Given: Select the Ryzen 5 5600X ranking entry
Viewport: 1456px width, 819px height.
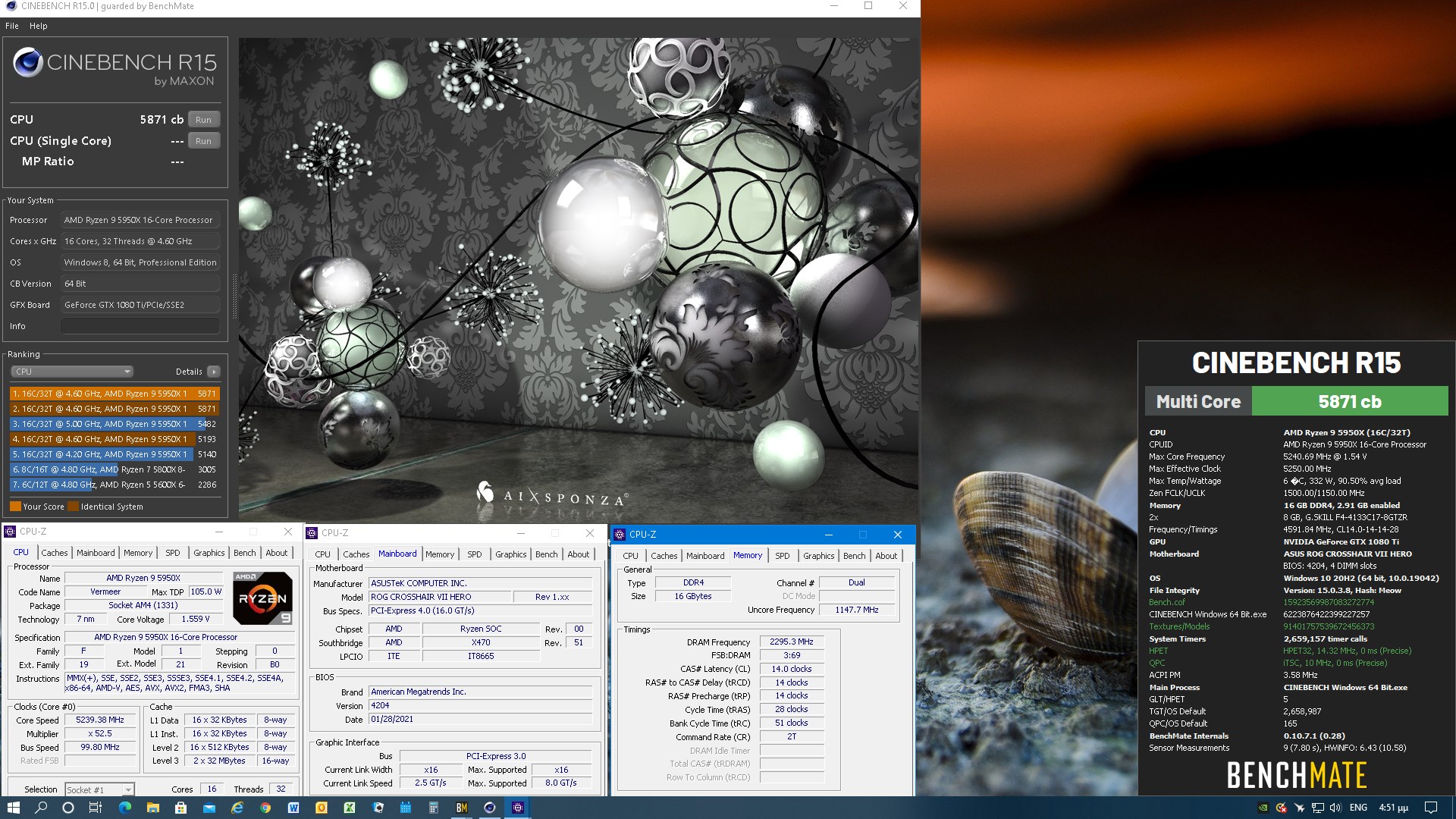Looking at the screenshot, I should click(x=115, y=485).
